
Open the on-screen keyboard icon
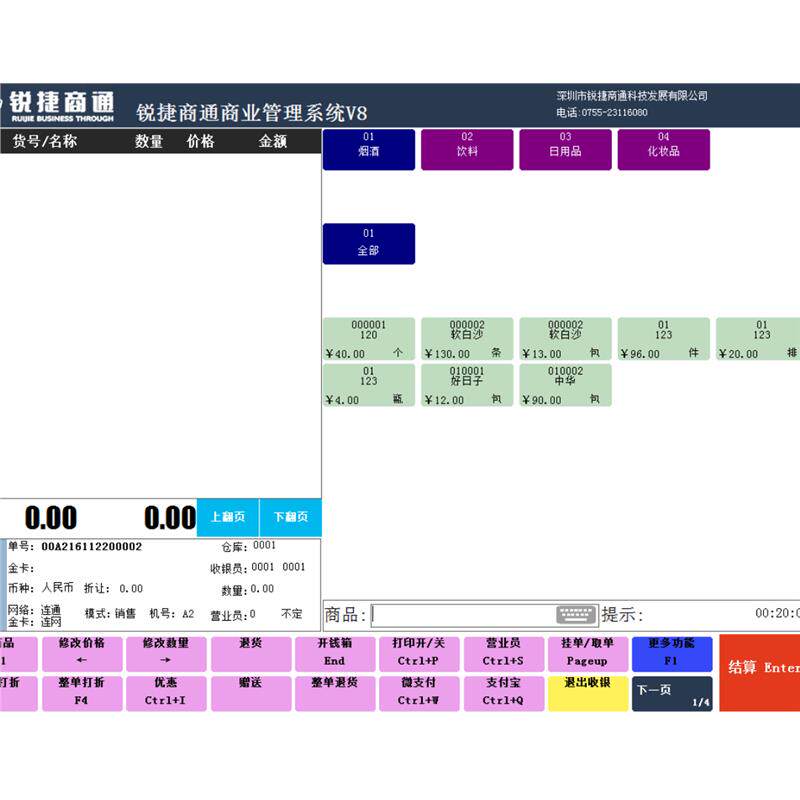576,614
